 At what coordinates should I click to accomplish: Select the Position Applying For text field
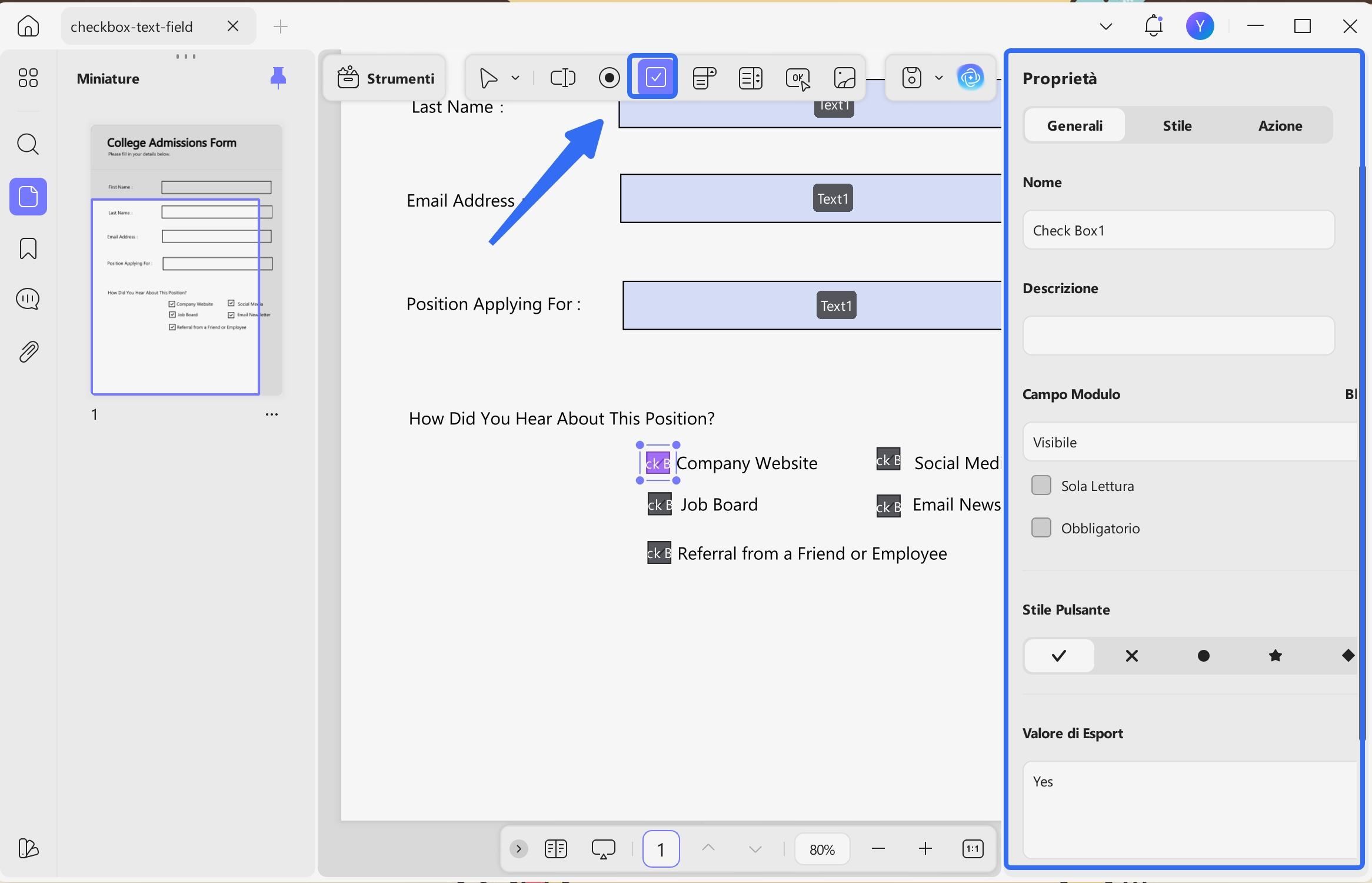(812, 306)
